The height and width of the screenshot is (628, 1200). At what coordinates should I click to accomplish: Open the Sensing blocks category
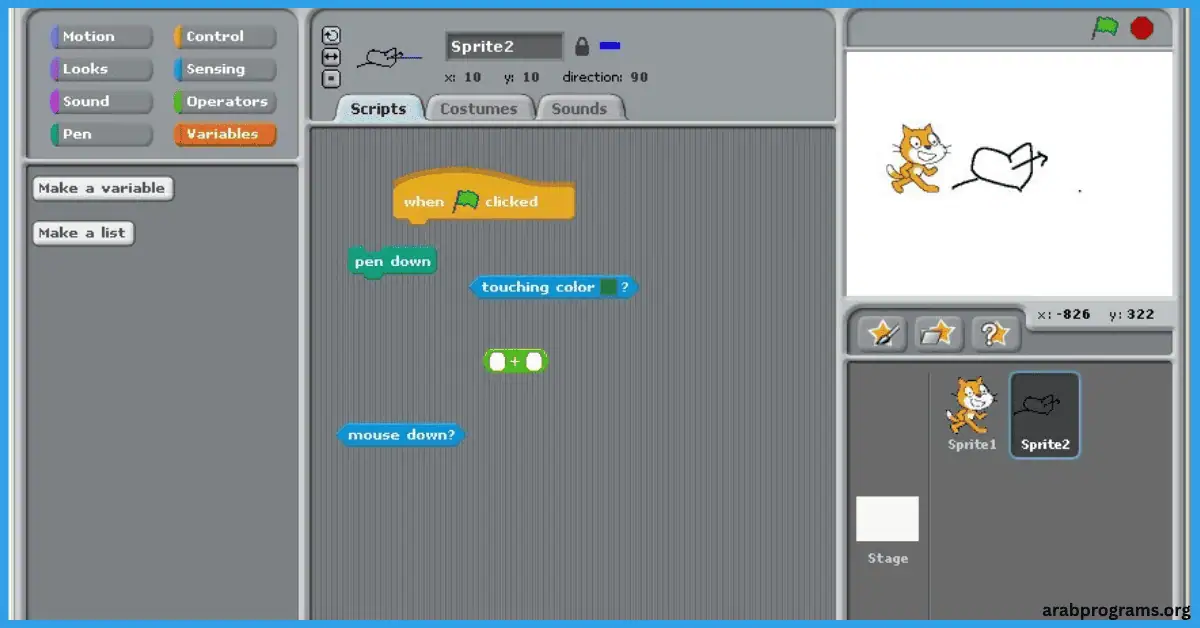[225, 69]
